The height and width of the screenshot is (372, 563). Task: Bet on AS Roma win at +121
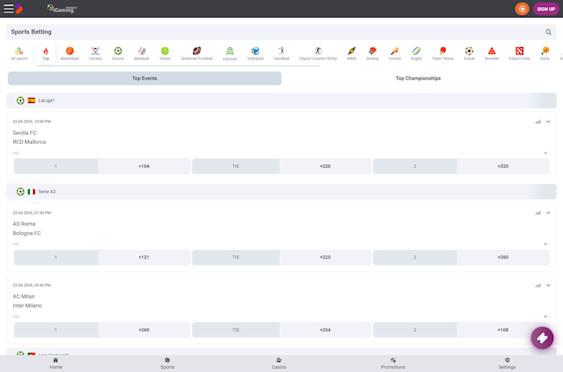point(102,257)
